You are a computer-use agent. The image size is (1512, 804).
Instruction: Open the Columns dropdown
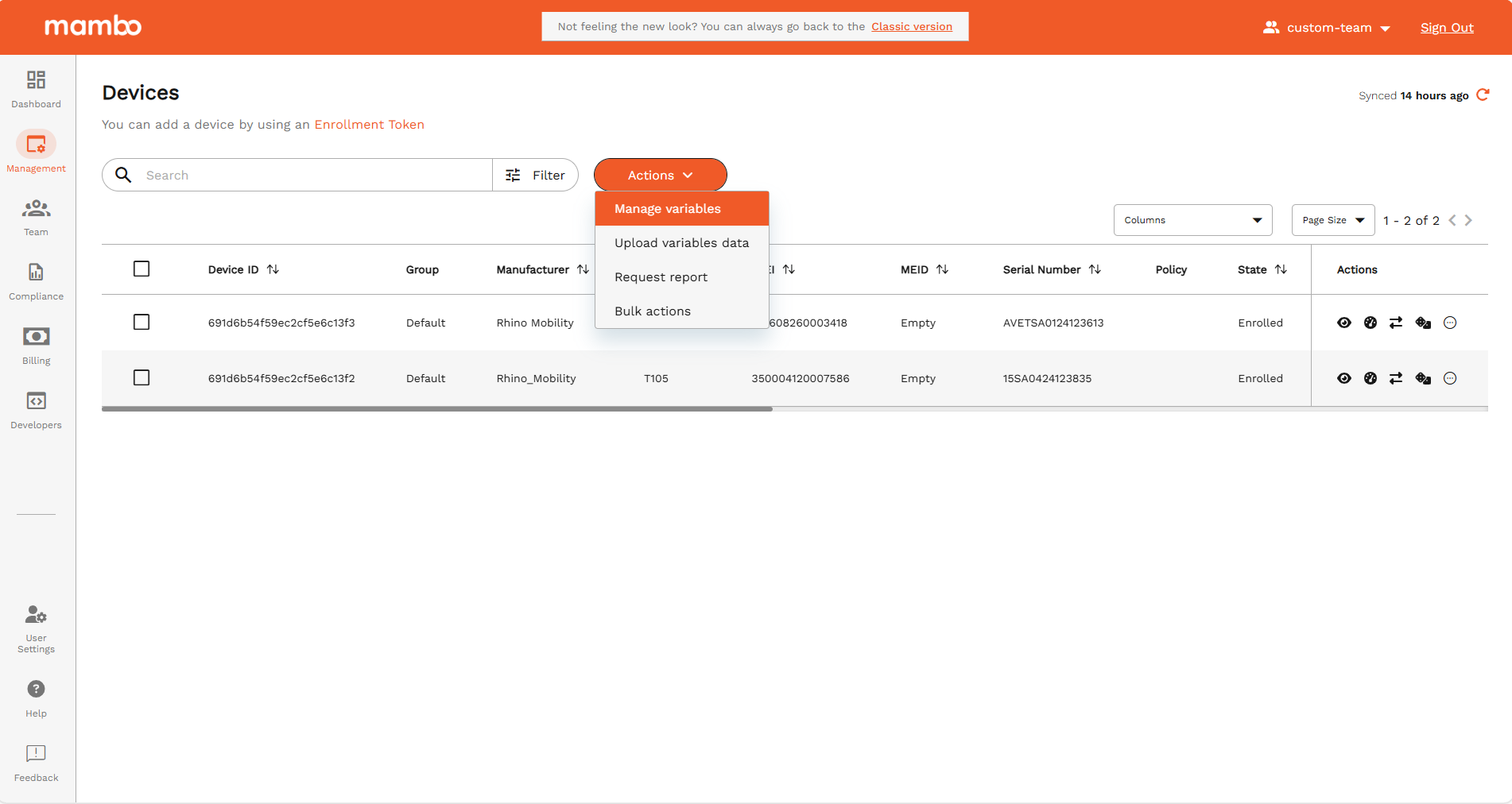(x=1192, y=220)
